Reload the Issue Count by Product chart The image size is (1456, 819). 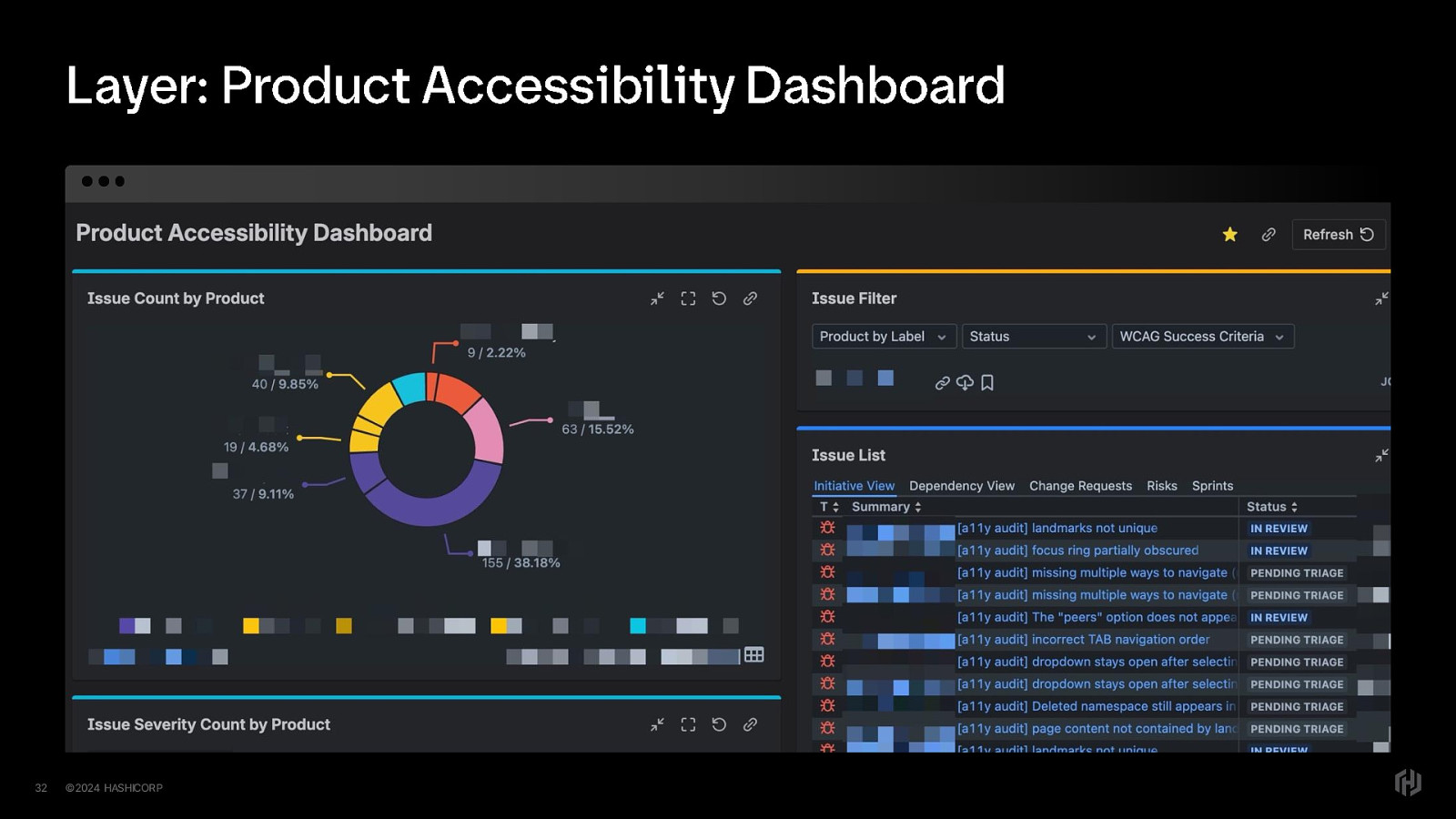click(x=719, y=298)
